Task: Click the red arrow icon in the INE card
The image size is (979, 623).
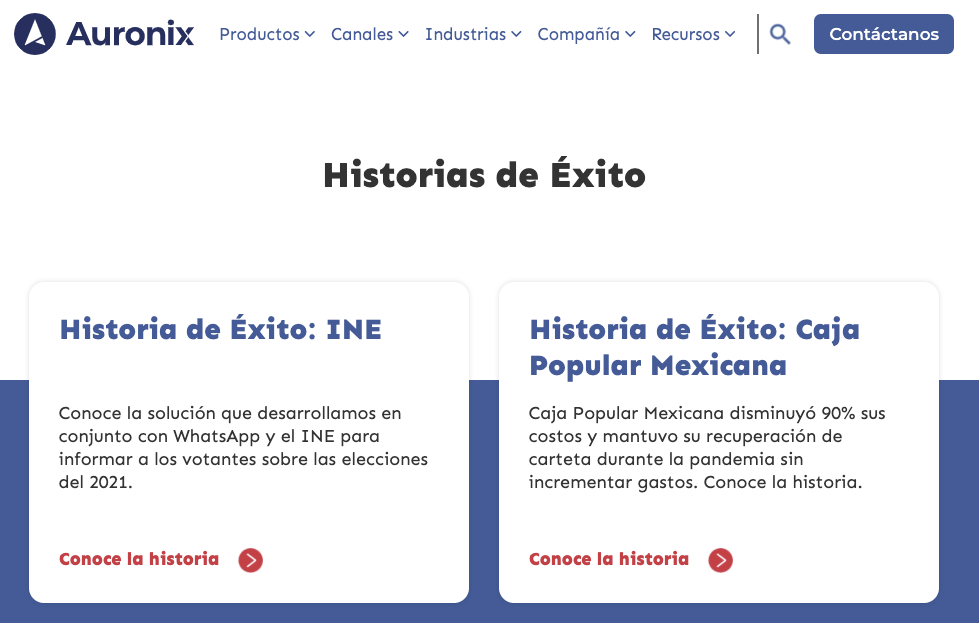Action: click(250, 560)
